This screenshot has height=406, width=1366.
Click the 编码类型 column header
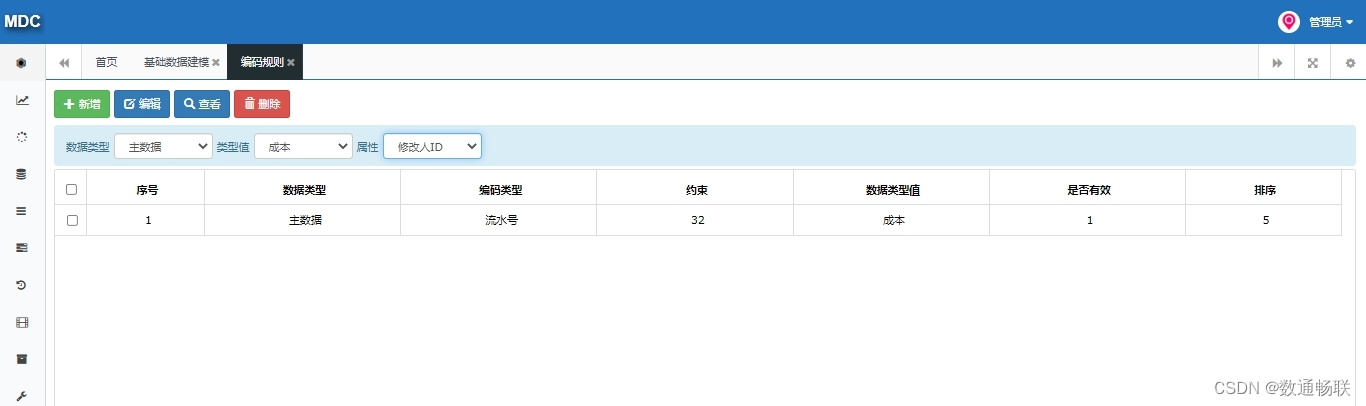tap(500, 189)
